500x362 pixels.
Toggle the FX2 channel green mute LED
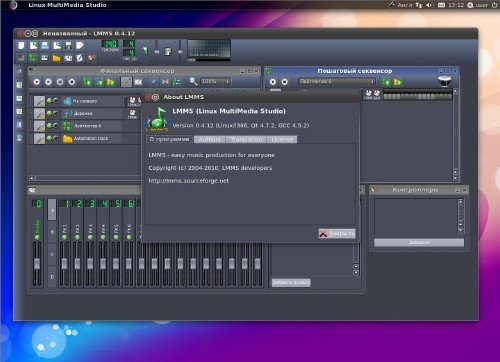point(77,237)
